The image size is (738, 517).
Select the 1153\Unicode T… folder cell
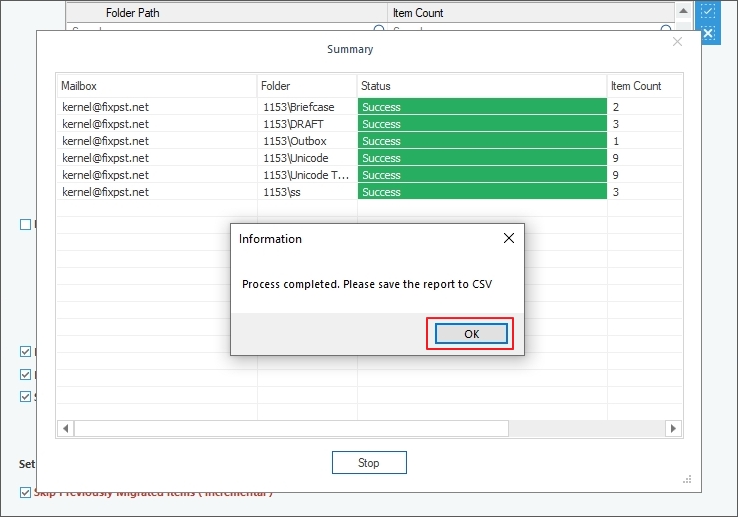307,175
